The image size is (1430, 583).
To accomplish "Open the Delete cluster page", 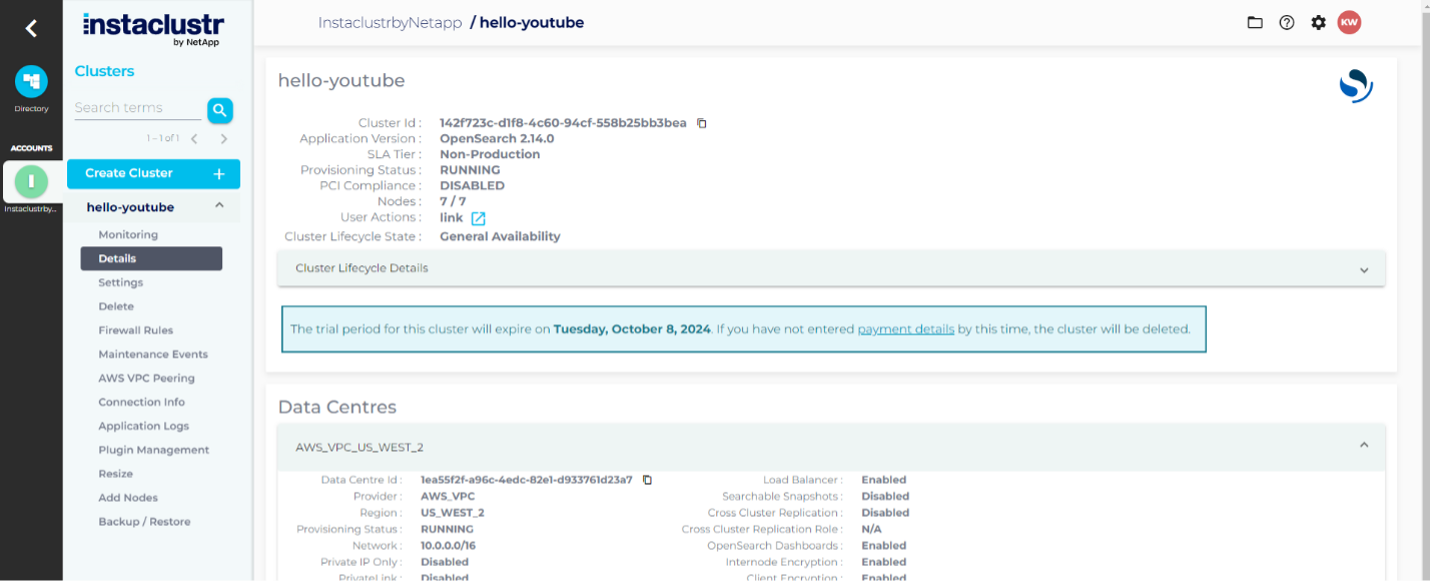I will pos(116,307).
